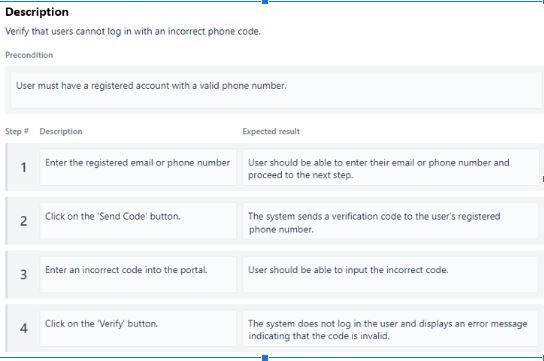Click step 2 expected result about verification code sent
This screenshot has width=544, height=361.
(x=391, y=221)
